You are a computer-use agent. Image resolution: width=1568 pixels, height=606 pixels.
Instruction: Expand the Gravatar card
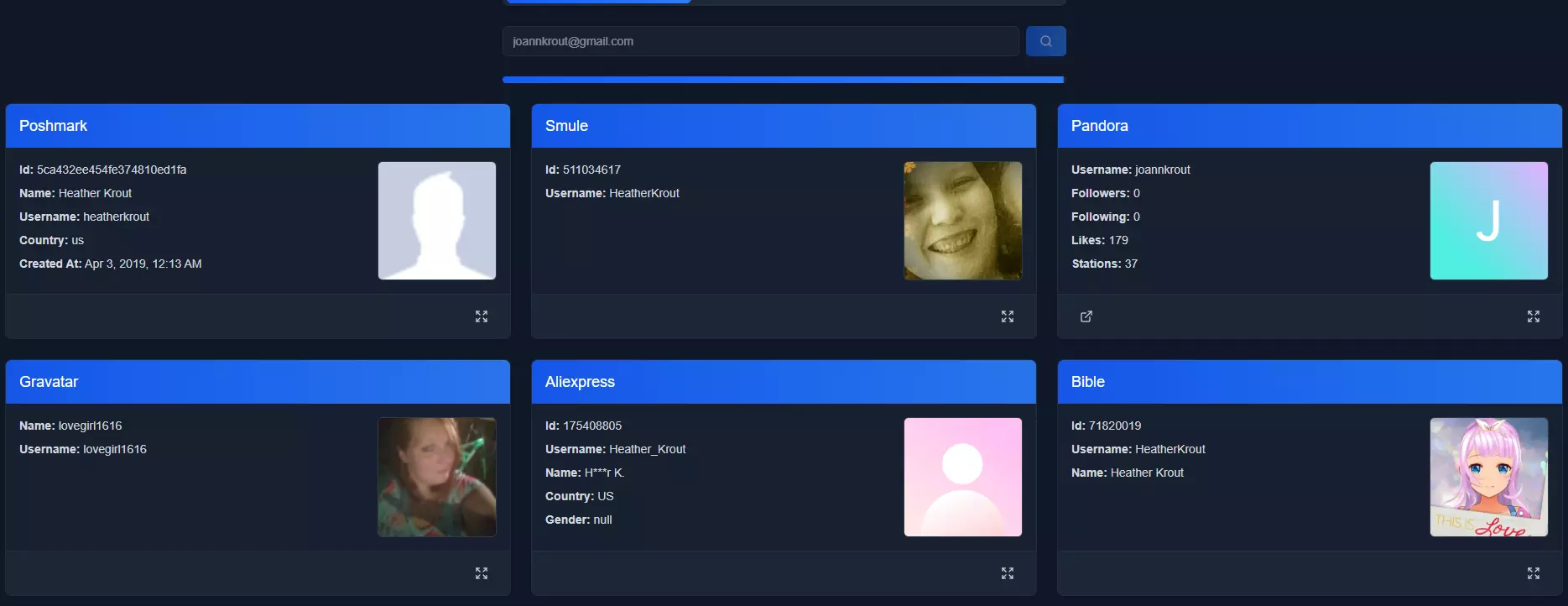point(482,573)
